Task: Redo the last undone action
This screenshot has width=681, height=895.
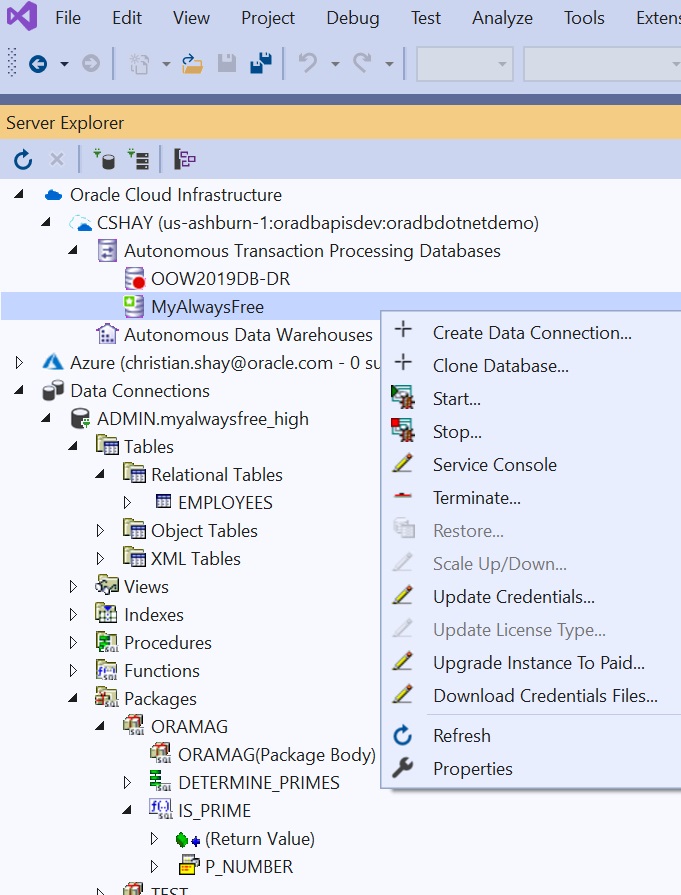Action: (362, 63)
